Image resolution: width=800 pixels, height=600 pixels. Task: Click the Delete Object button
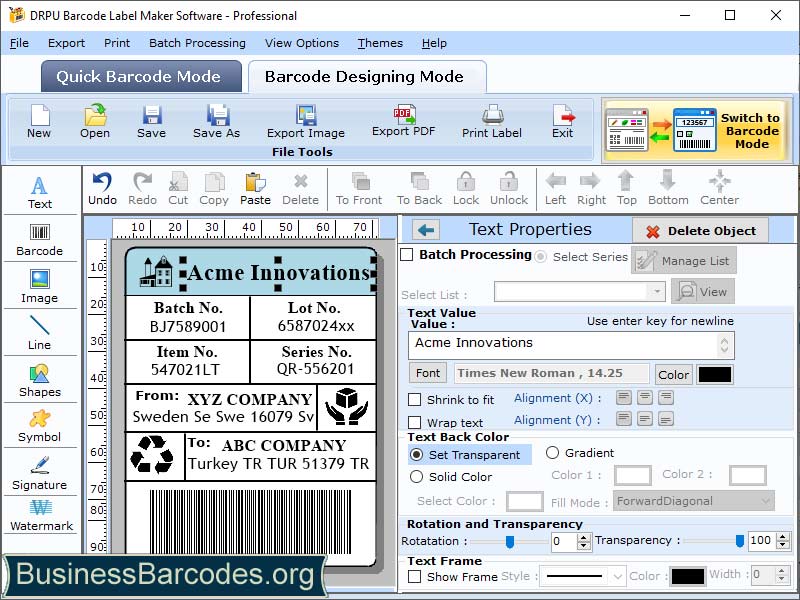coord(701,231)
